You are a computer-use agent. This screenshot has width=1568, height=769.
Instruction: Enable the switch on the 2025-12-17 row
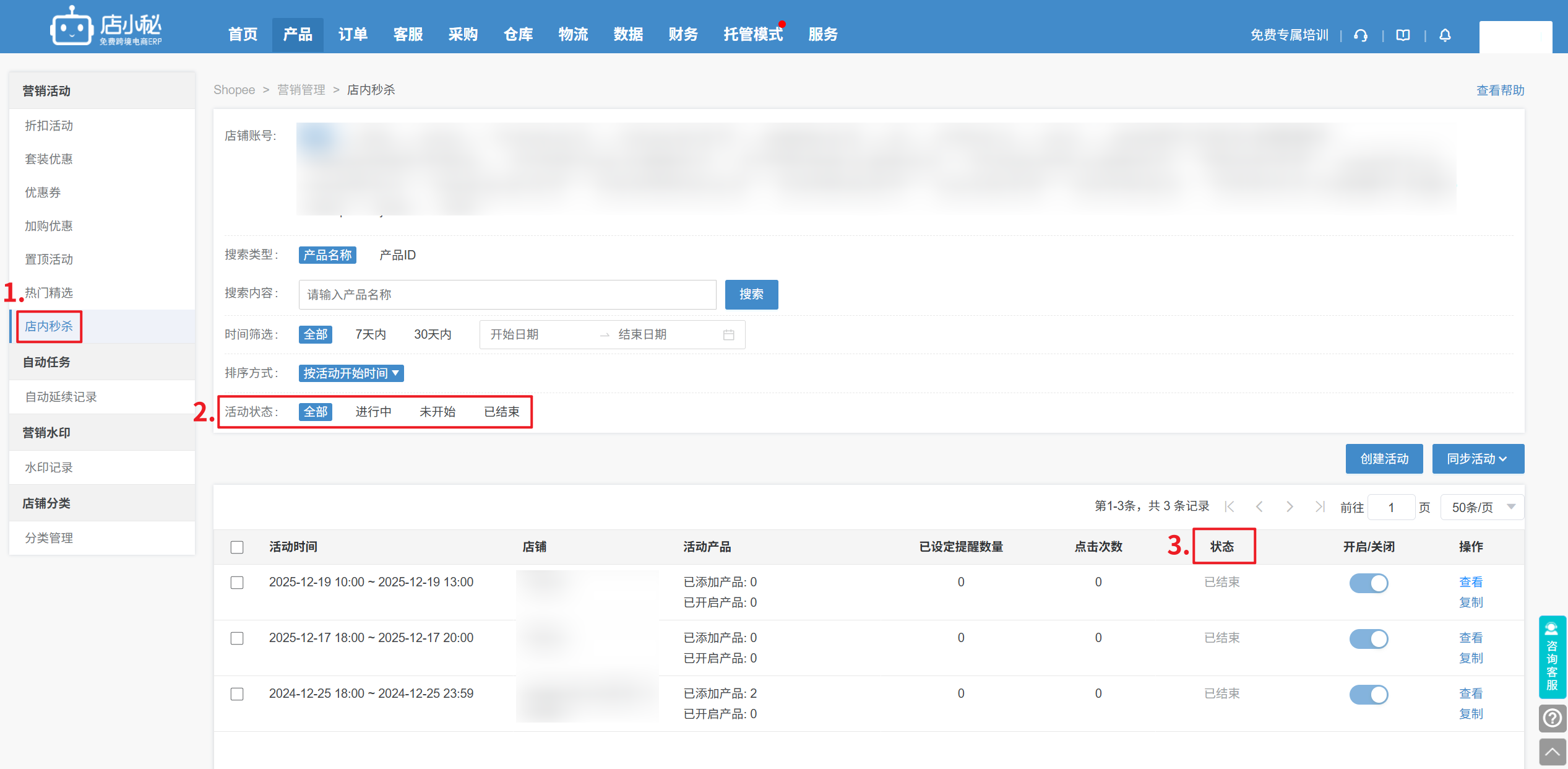[x=1369, y=638]
